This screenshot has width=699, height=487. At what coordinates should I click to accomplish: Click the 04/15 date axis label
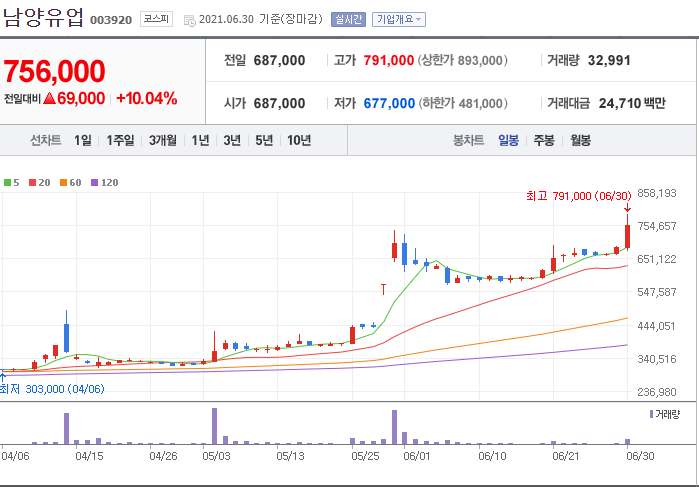pos(89,456)
